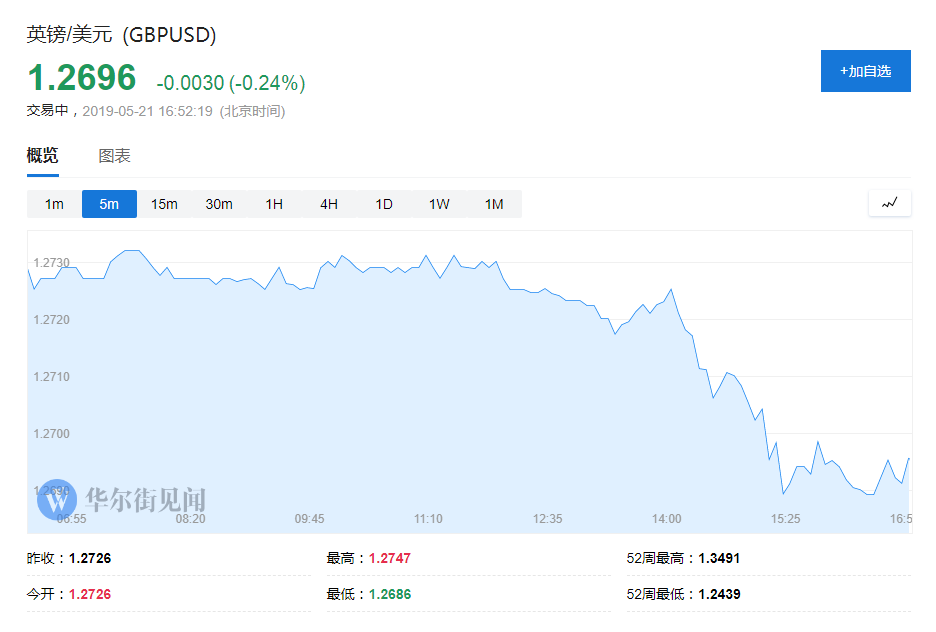Show the 1M monthly chart
Screen dimensions: 936x632
pos(494,204)
